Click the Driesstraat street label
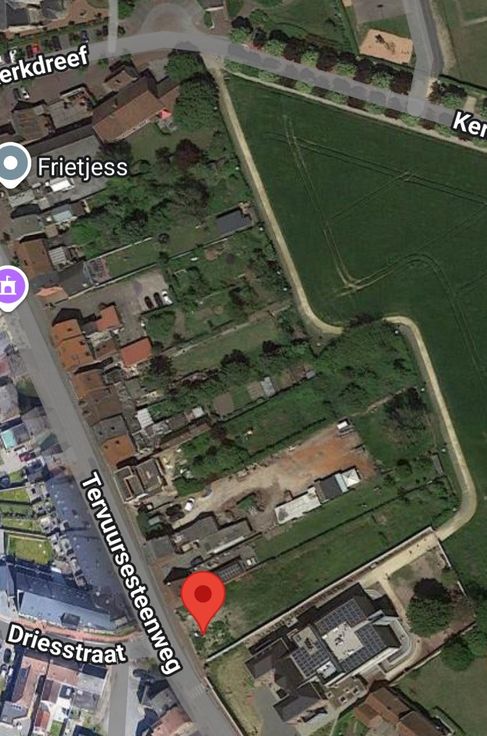The image size is (487, 736). tap(66, 644)
